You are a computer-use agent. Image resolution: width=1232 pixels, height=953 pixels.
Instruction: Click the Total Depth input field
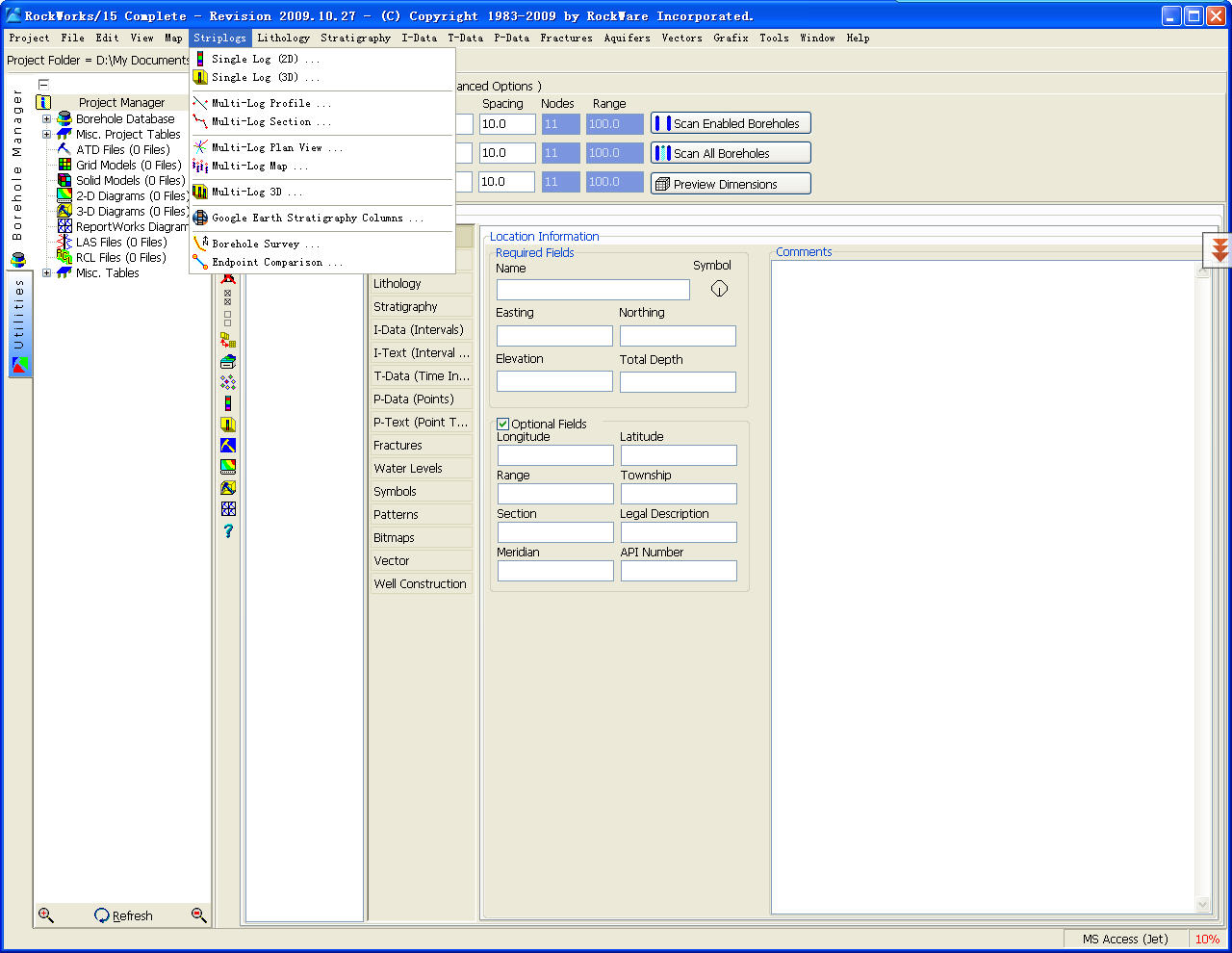[x=678, y=382]
